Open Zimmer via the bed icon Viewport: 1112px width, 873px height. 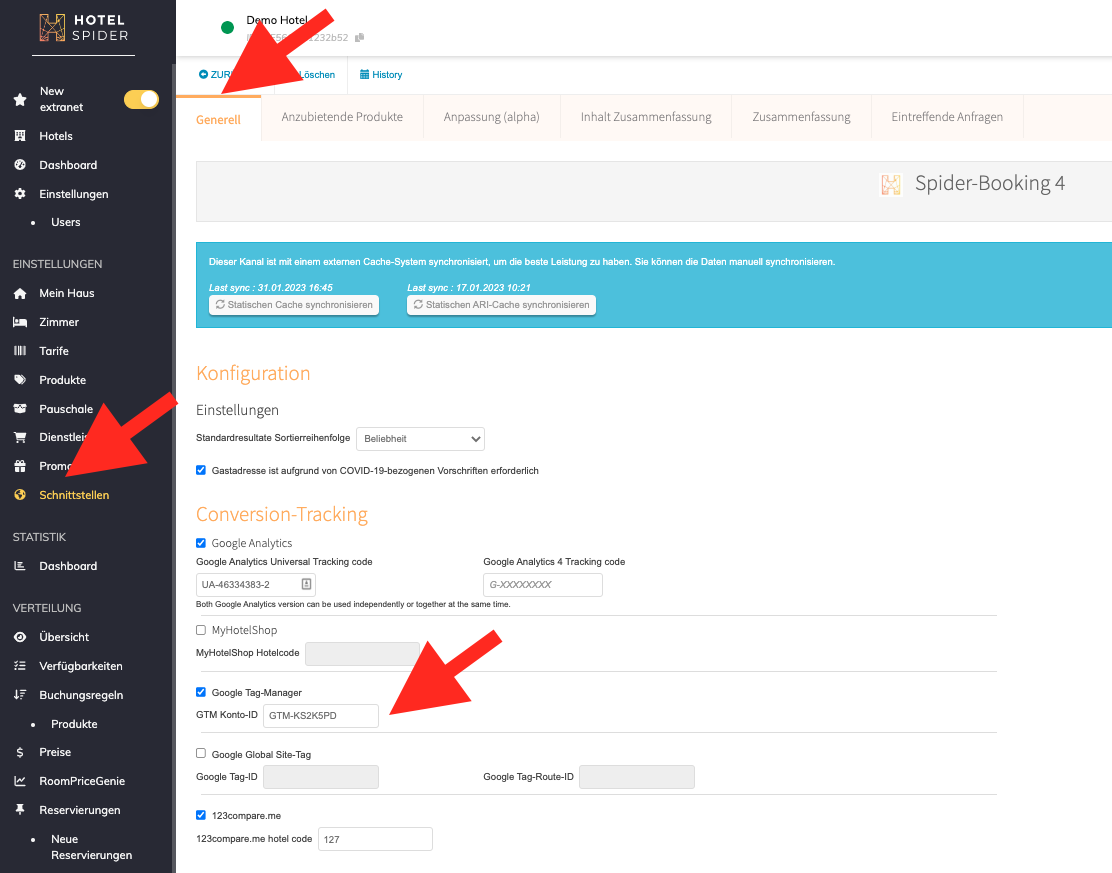20,322
